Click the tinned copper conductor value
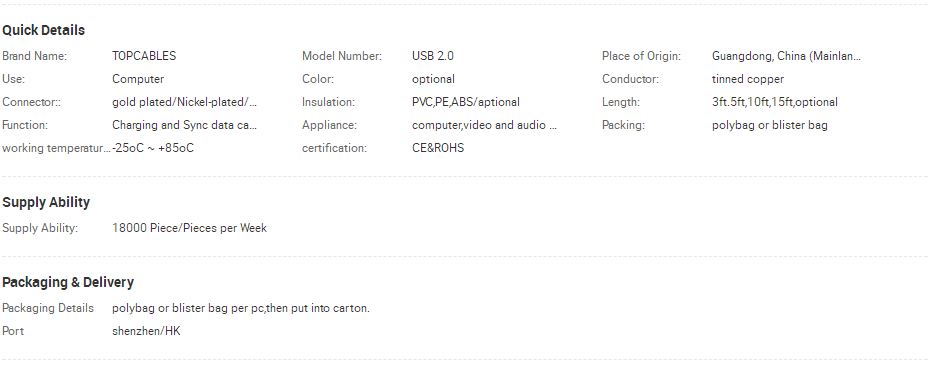 pyautogui.click(x=748, y=79)
